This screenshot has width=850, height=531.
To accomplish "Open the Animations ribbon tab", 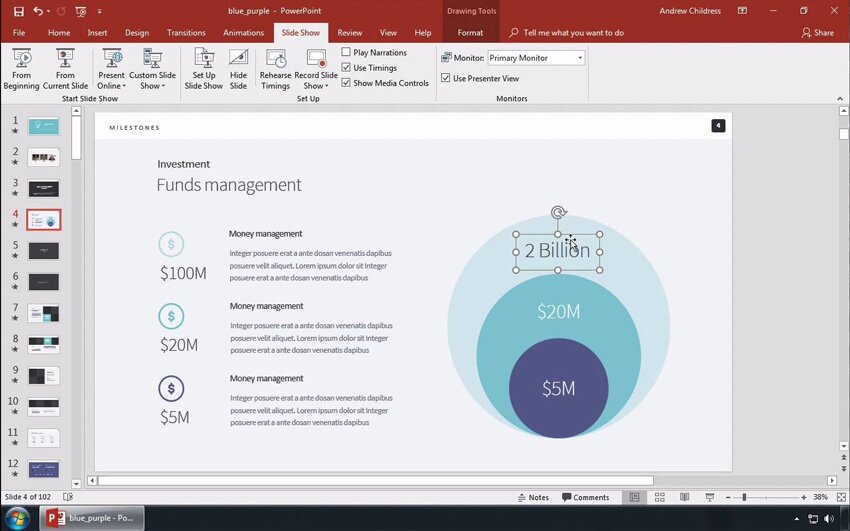I will [243, 33].
